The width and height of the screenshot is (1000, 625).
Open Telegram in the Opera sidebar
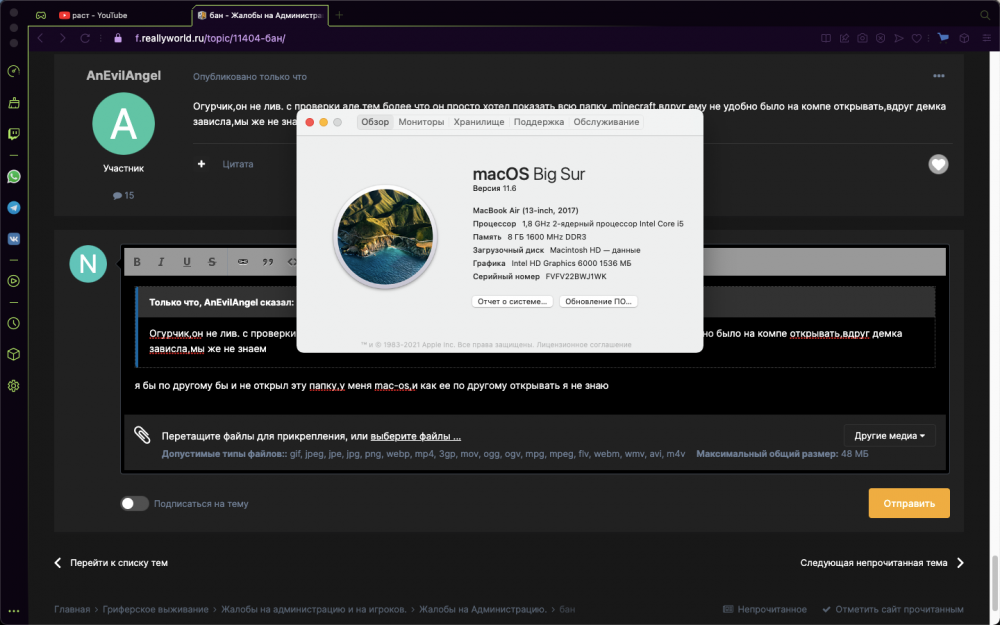[13, 208]
